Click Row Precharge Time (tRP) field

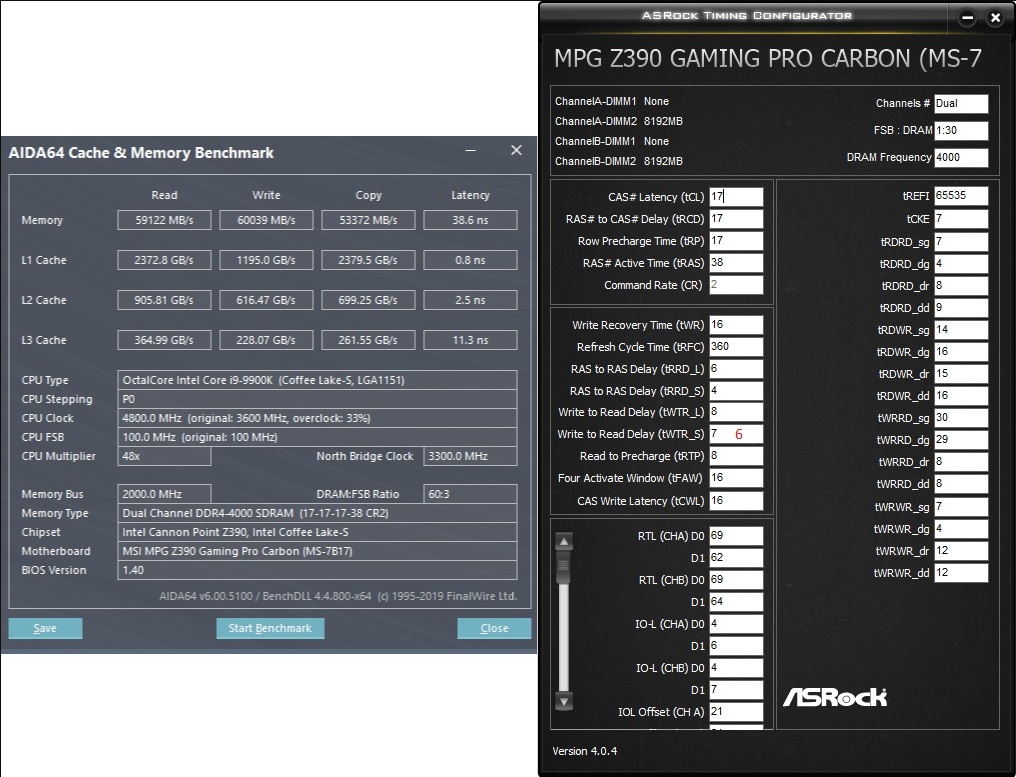click(x=736, y=241)
